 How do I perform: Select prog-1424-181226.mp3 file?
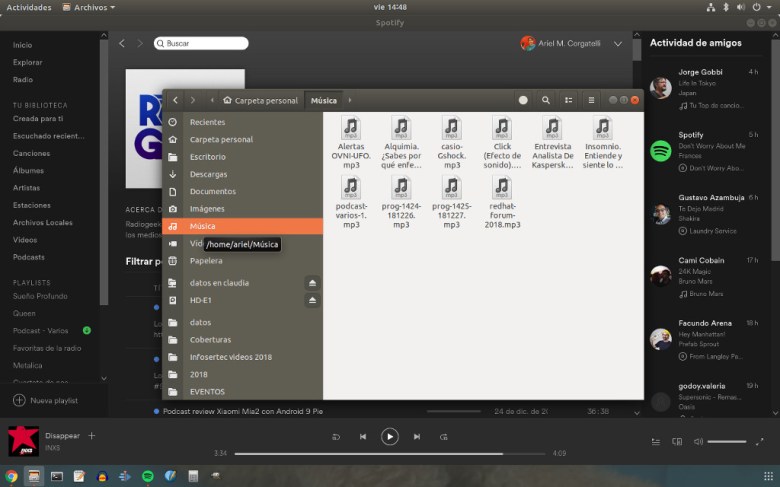coord(401,201)
